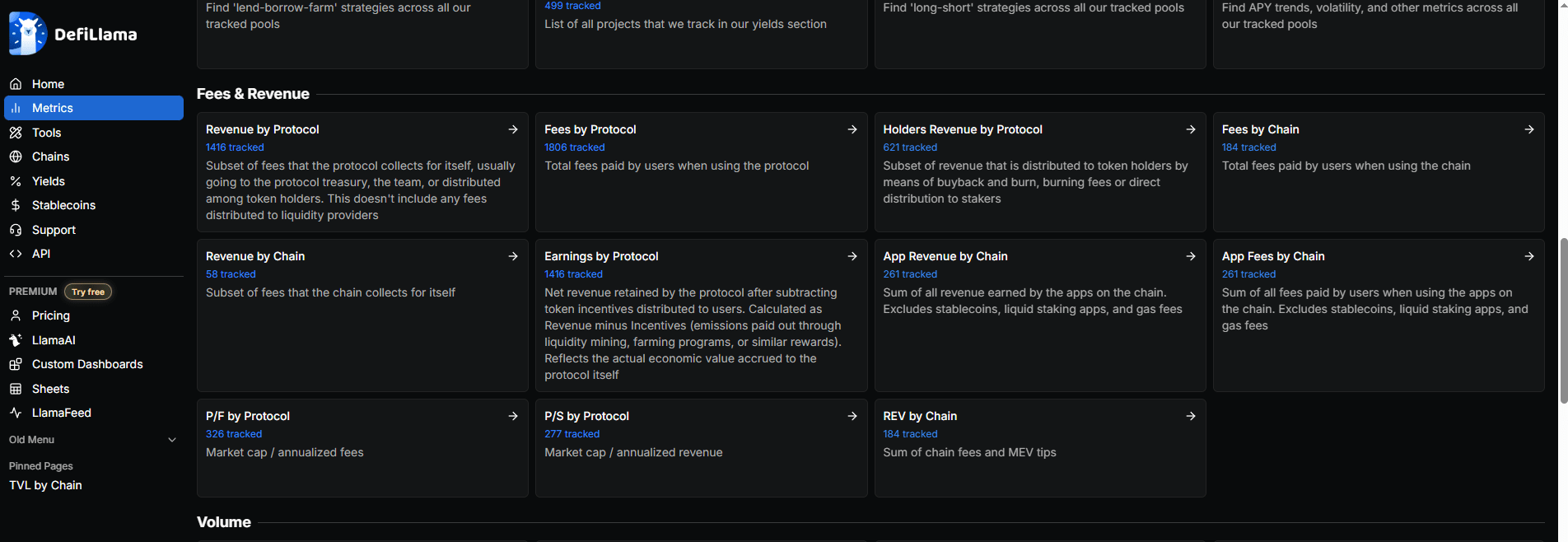The width and height of the screenshot is (1568, 542).
Task: Click the Stablecoins dollar icon
Action: click(16, 205)
